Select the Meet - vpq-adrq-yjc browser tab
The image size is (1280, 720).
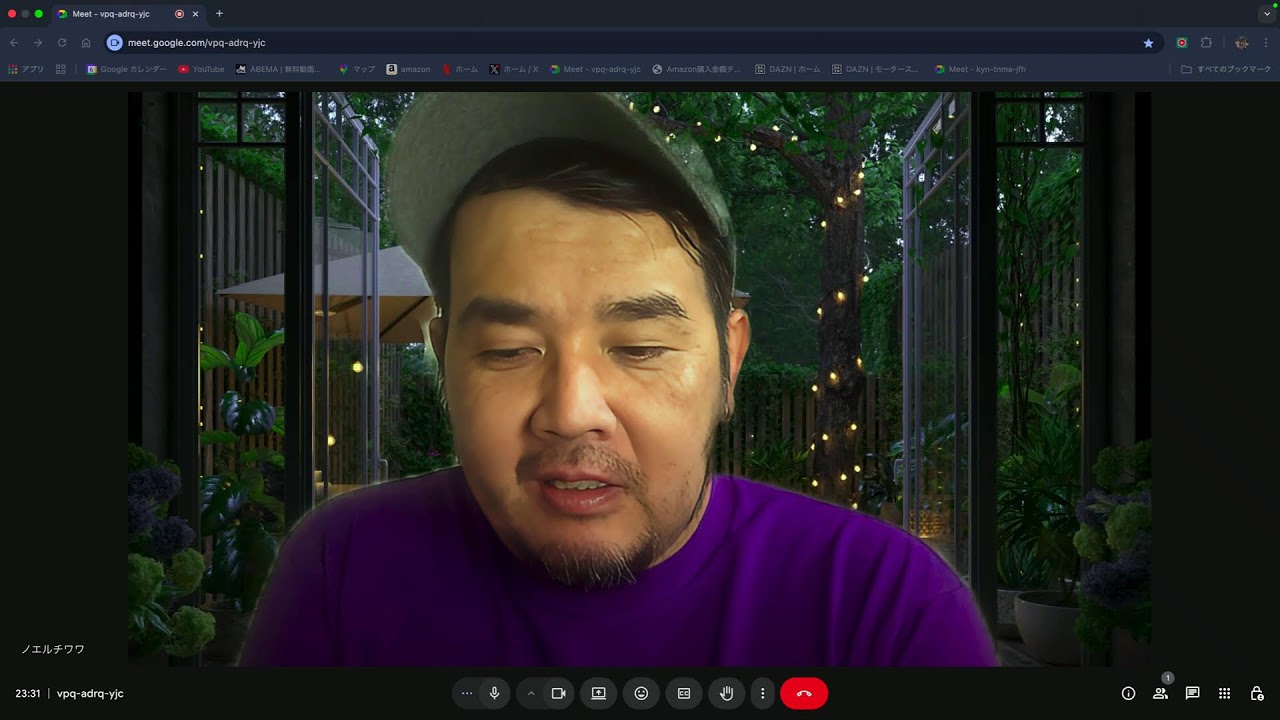[x=110, y=14]
